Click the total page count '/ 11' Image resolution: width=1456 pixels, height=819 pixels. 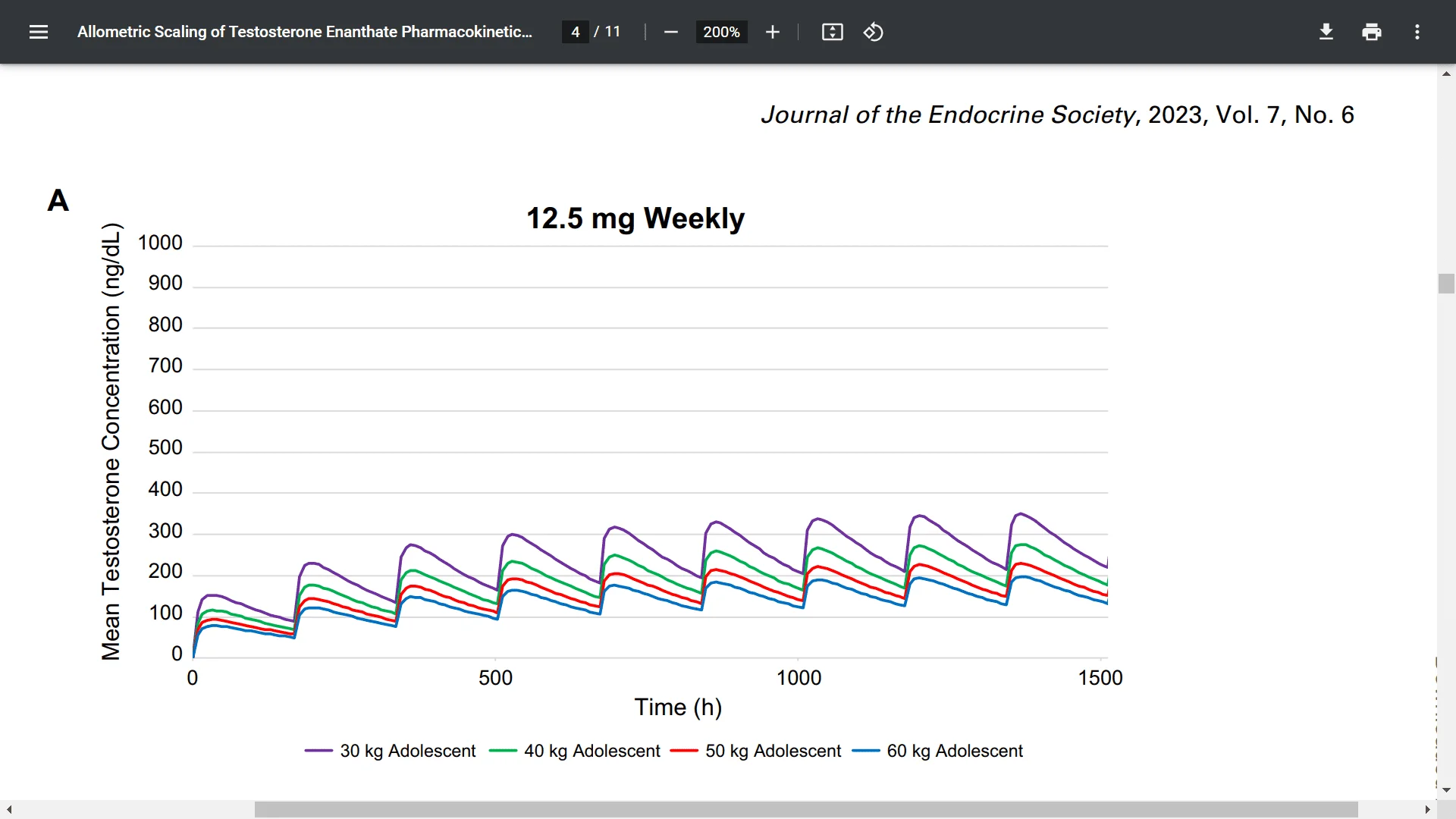(607, 32)
